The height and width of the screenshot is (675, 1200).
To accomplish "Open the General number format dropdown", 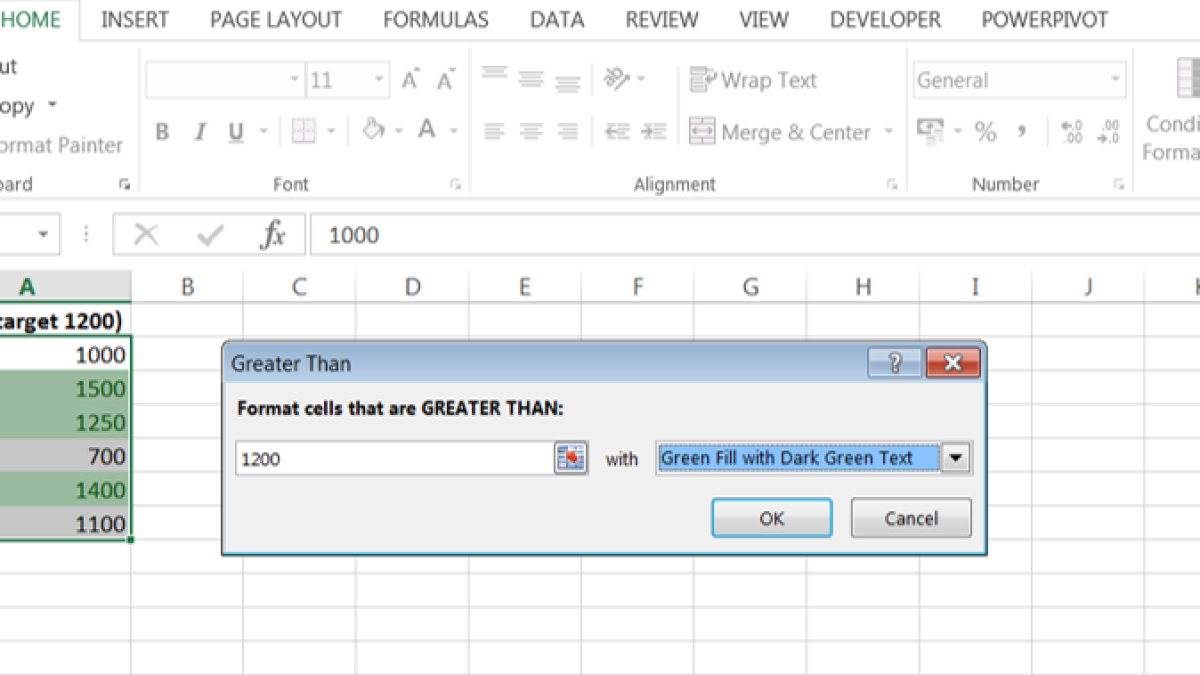I will [1115, 80].
